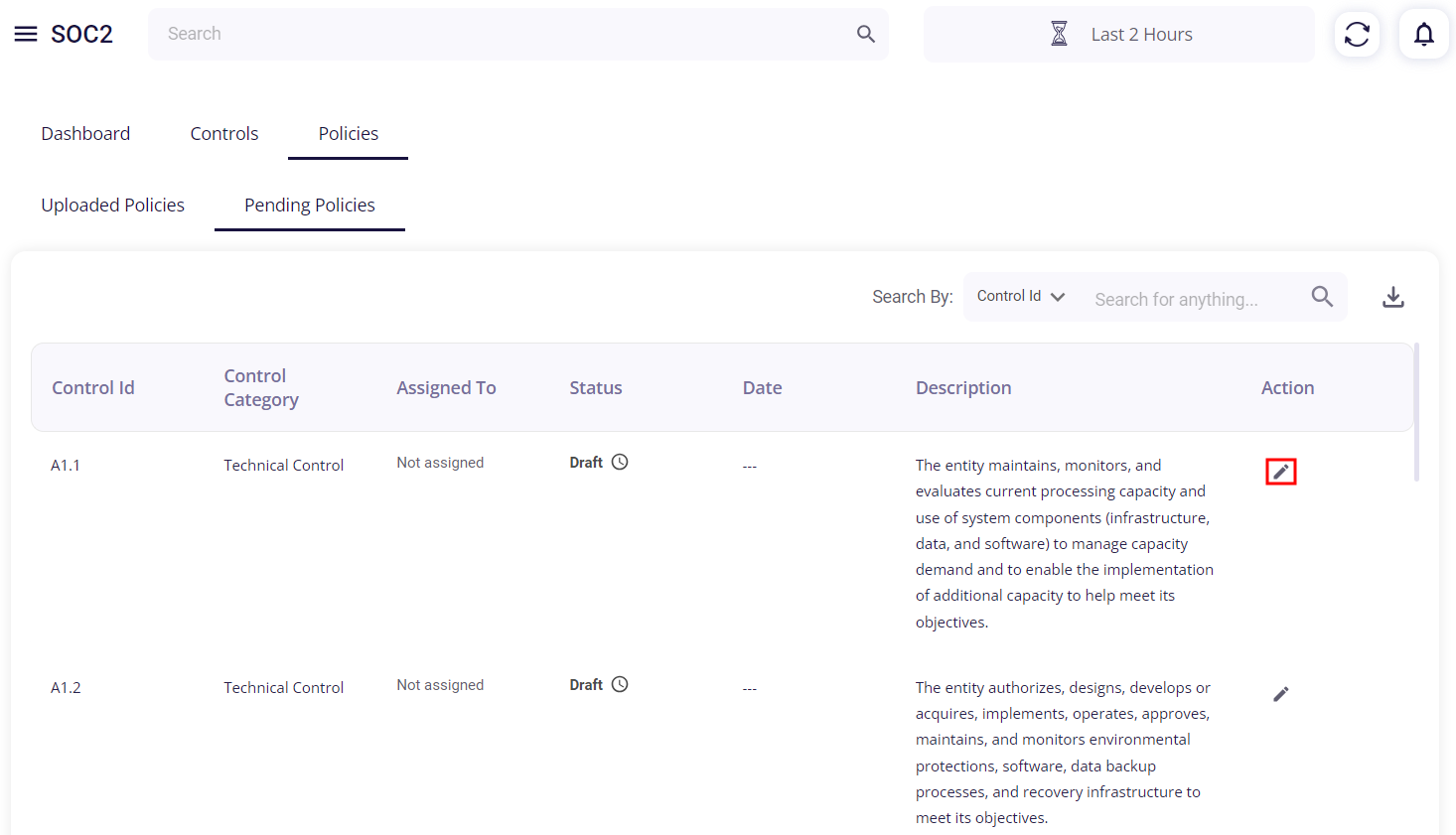The width and height of the screenshot is (1456, 835).
Task: Click the policy table search magnifier icon
Action: pos(1322,296)
